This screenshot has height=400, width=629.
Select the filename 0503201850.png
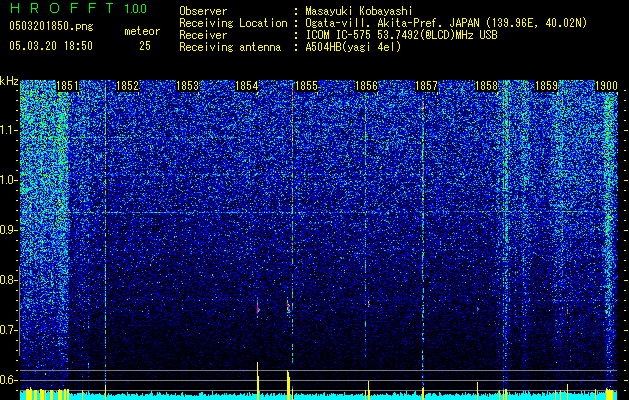[51, 26]
